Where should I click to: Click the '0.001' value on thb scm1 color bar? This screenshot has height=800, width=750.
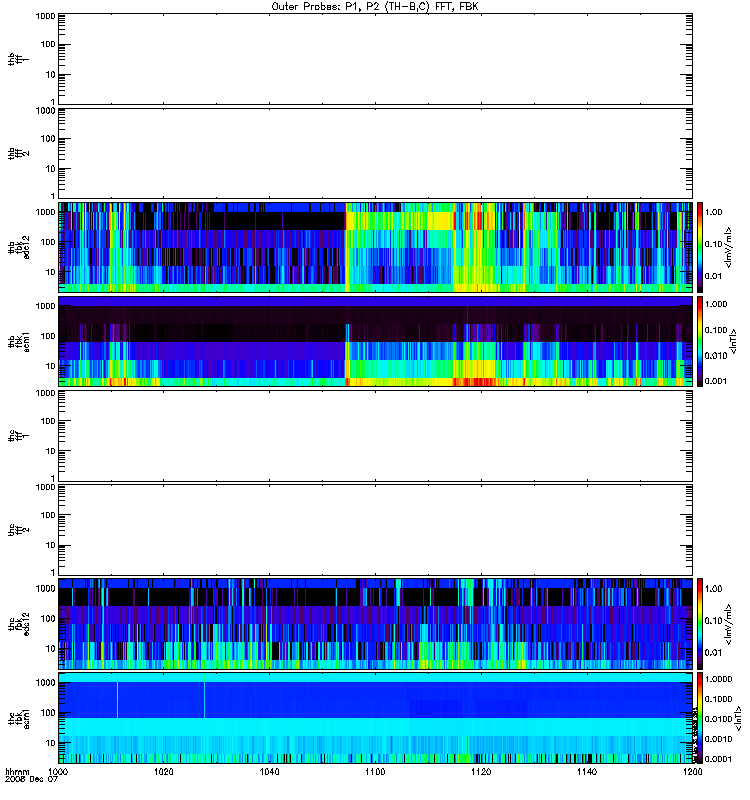click(716, 381)
